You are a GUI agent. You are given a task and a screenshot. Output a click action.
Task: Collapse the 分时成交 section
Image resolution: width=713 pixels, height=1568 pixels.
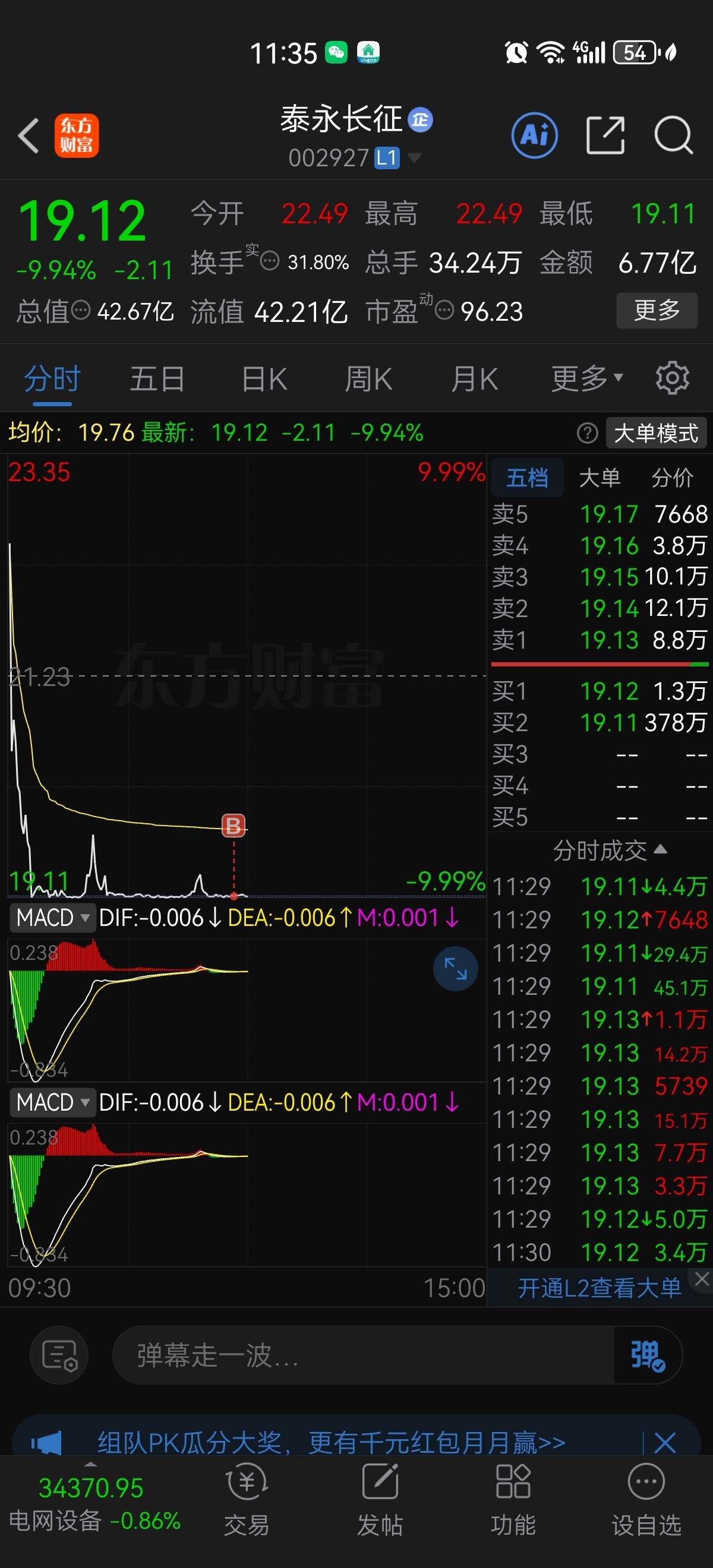pos(610,851)
